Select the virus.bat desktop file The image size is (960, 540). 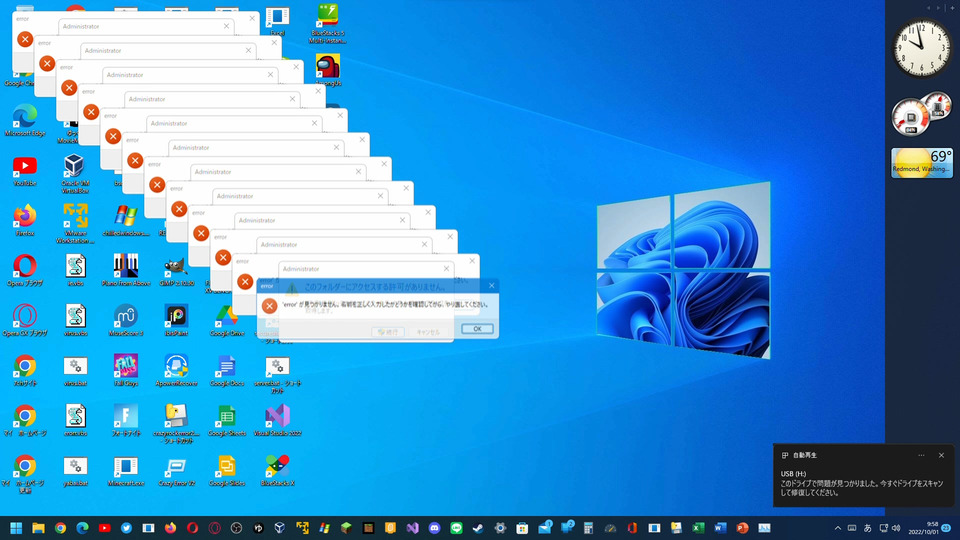click(x=75, y=370)
